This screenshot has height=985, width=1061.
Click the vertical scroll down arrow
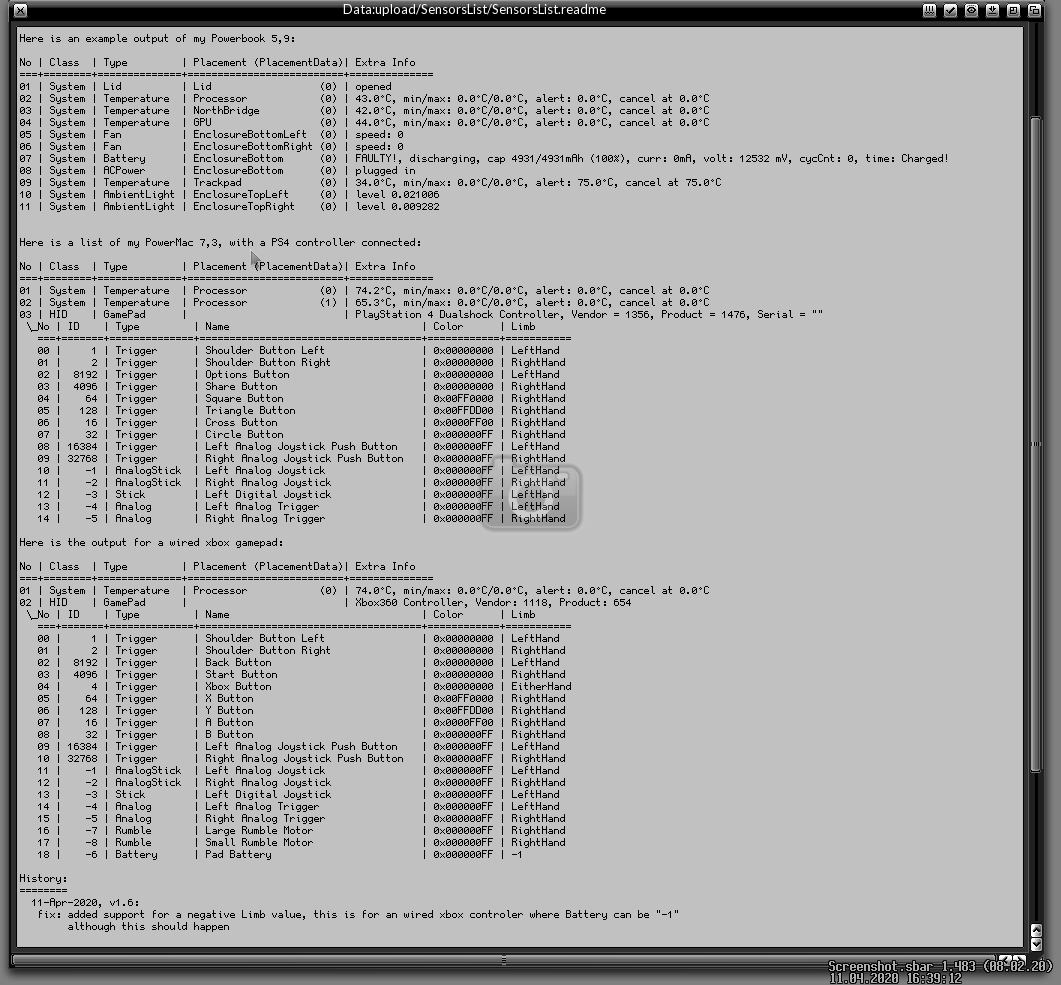tap(1036, 944)
